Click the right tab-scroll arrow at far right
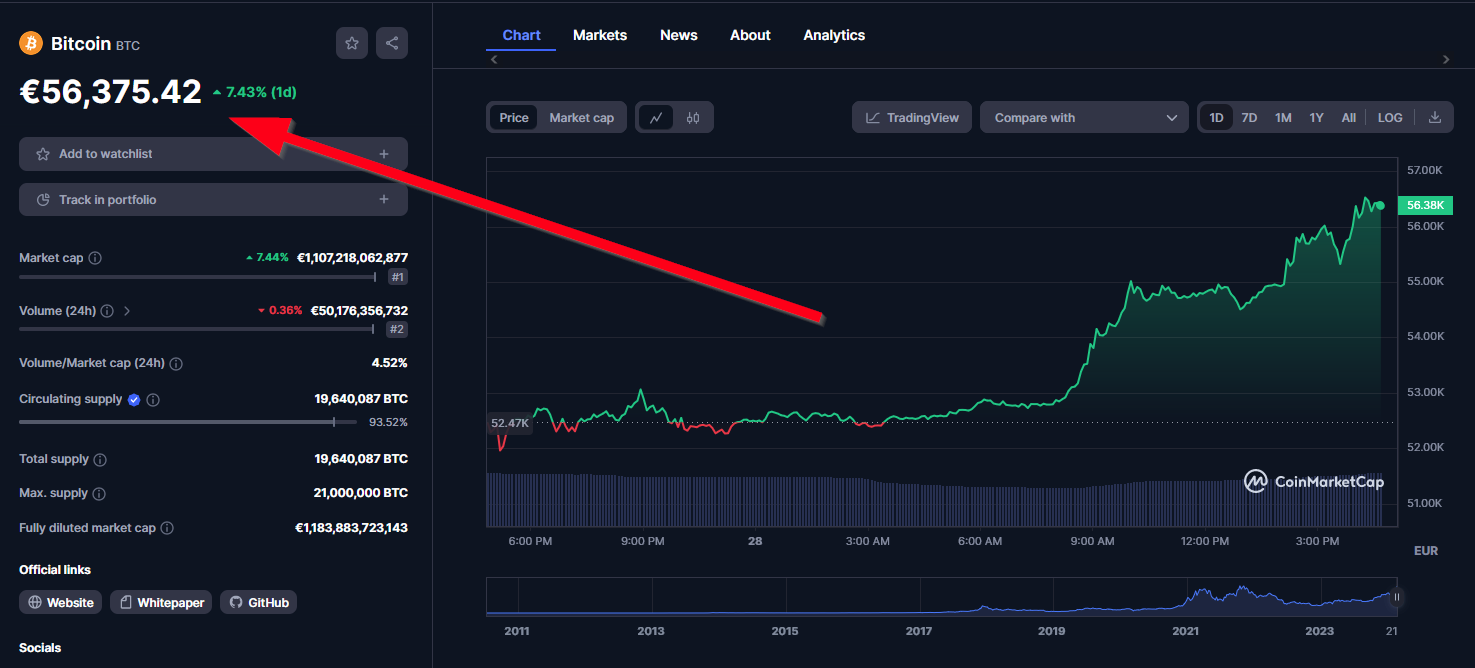Screen dimensions: 1475x668 [1446, 60]
